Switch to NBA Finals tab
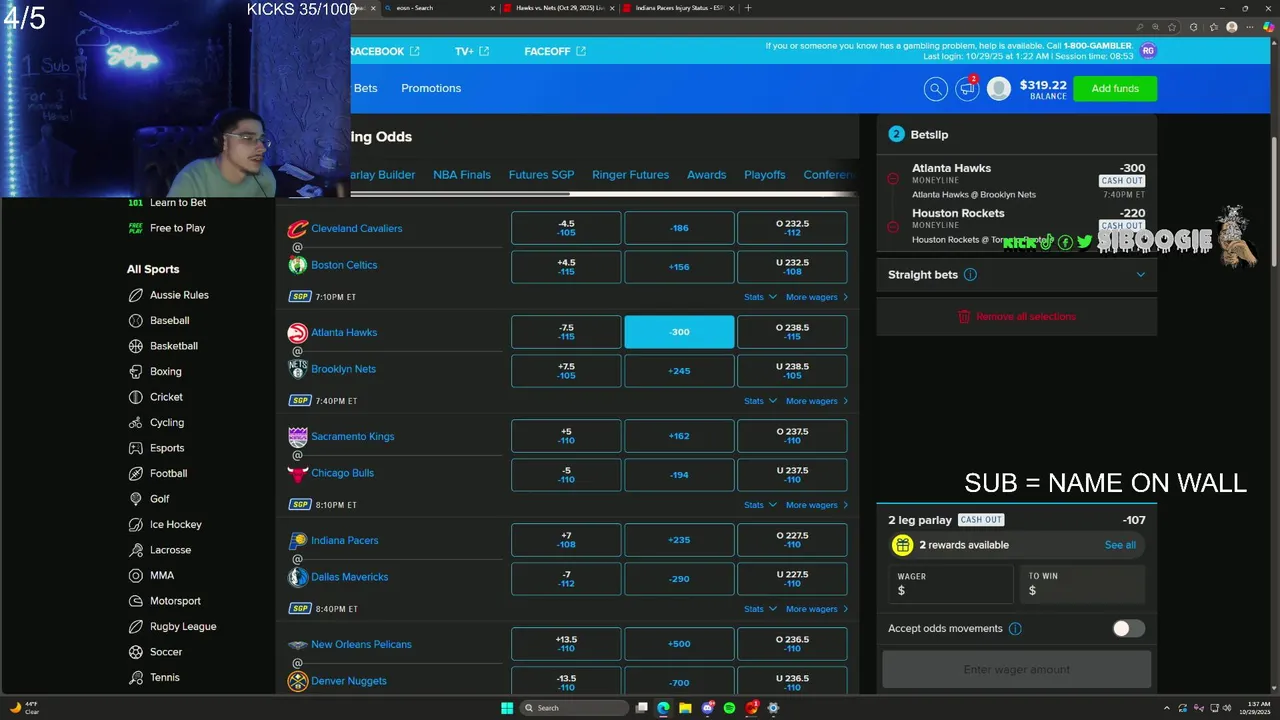 (462, 175)
